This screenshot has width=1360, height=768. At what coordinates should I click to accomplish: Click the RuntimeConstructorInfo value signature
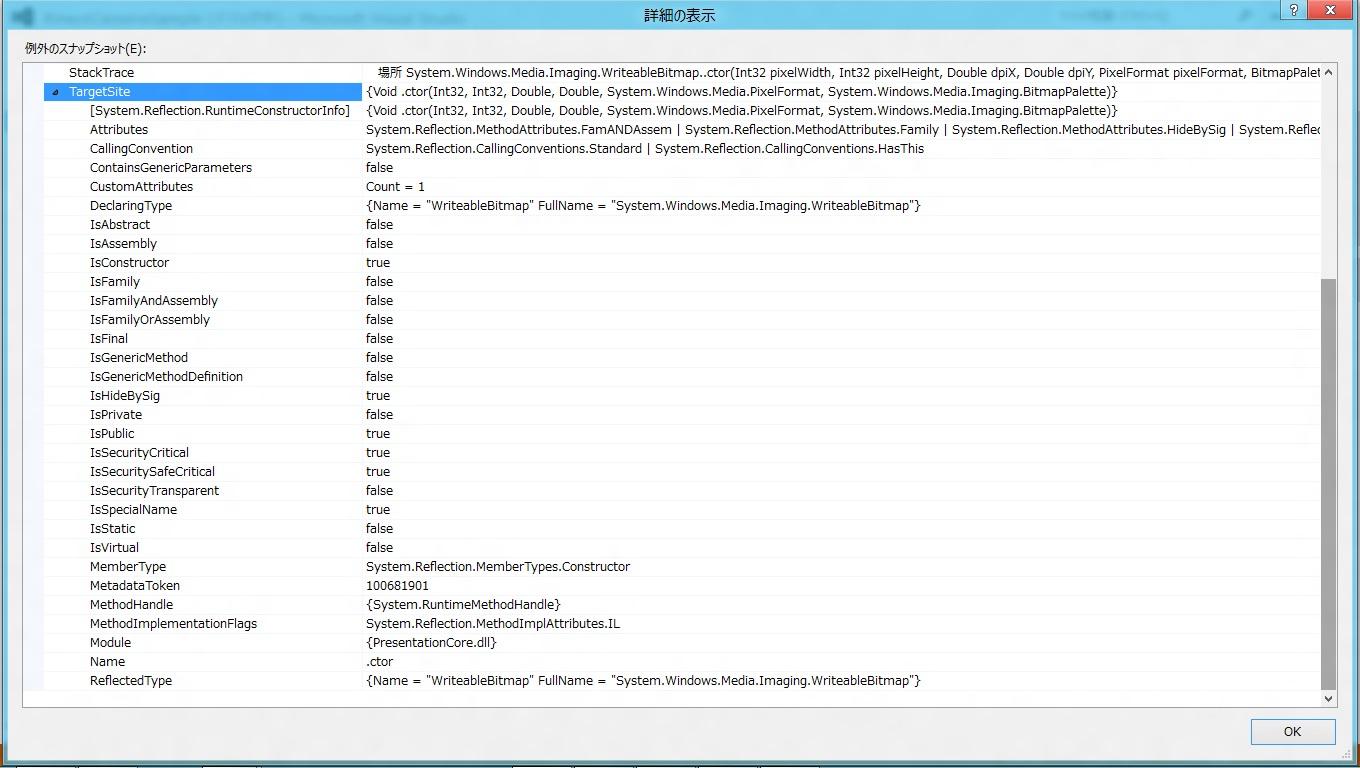point(742,111)
